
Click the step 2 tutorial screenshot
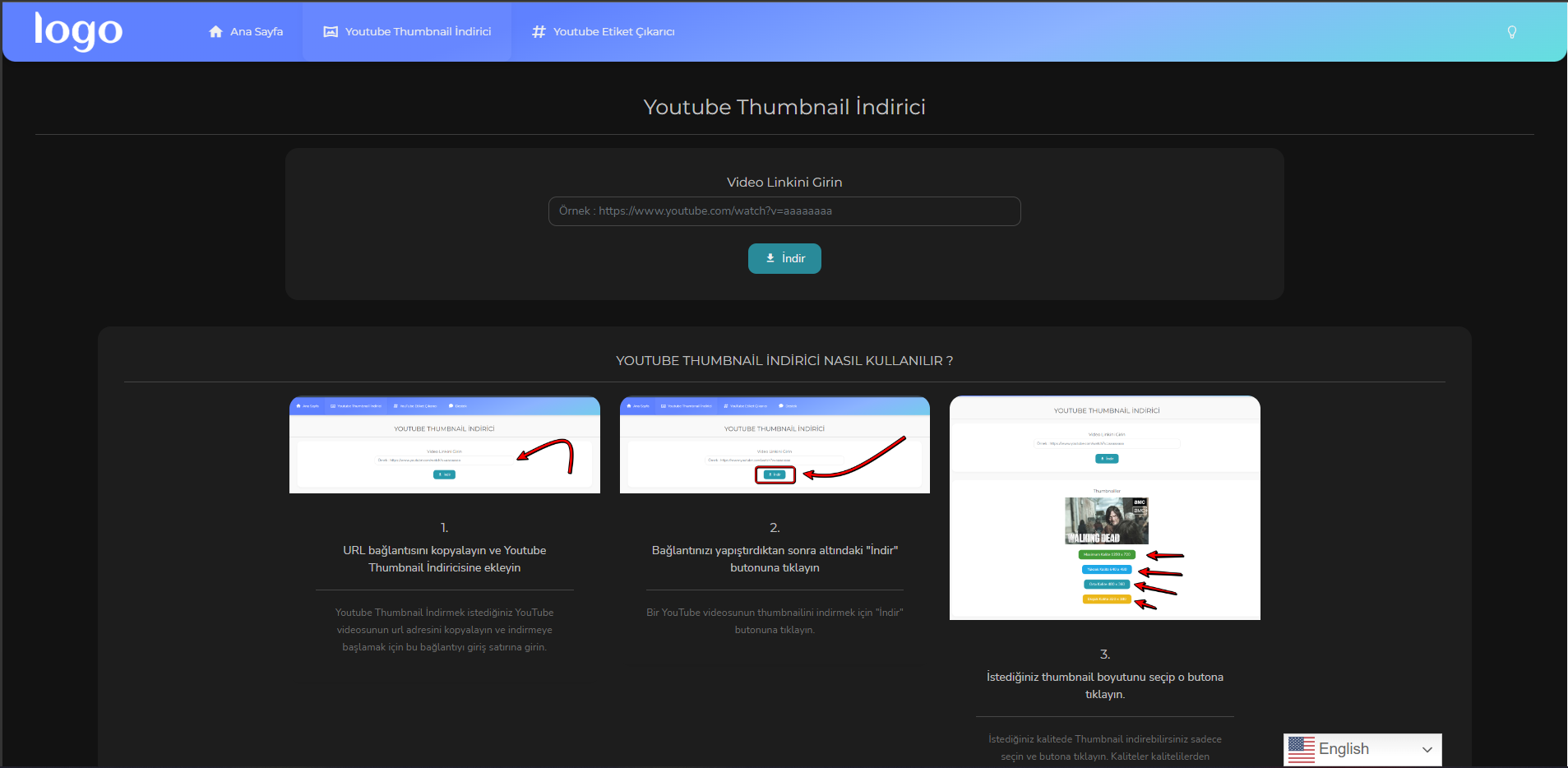click(775, 445)
